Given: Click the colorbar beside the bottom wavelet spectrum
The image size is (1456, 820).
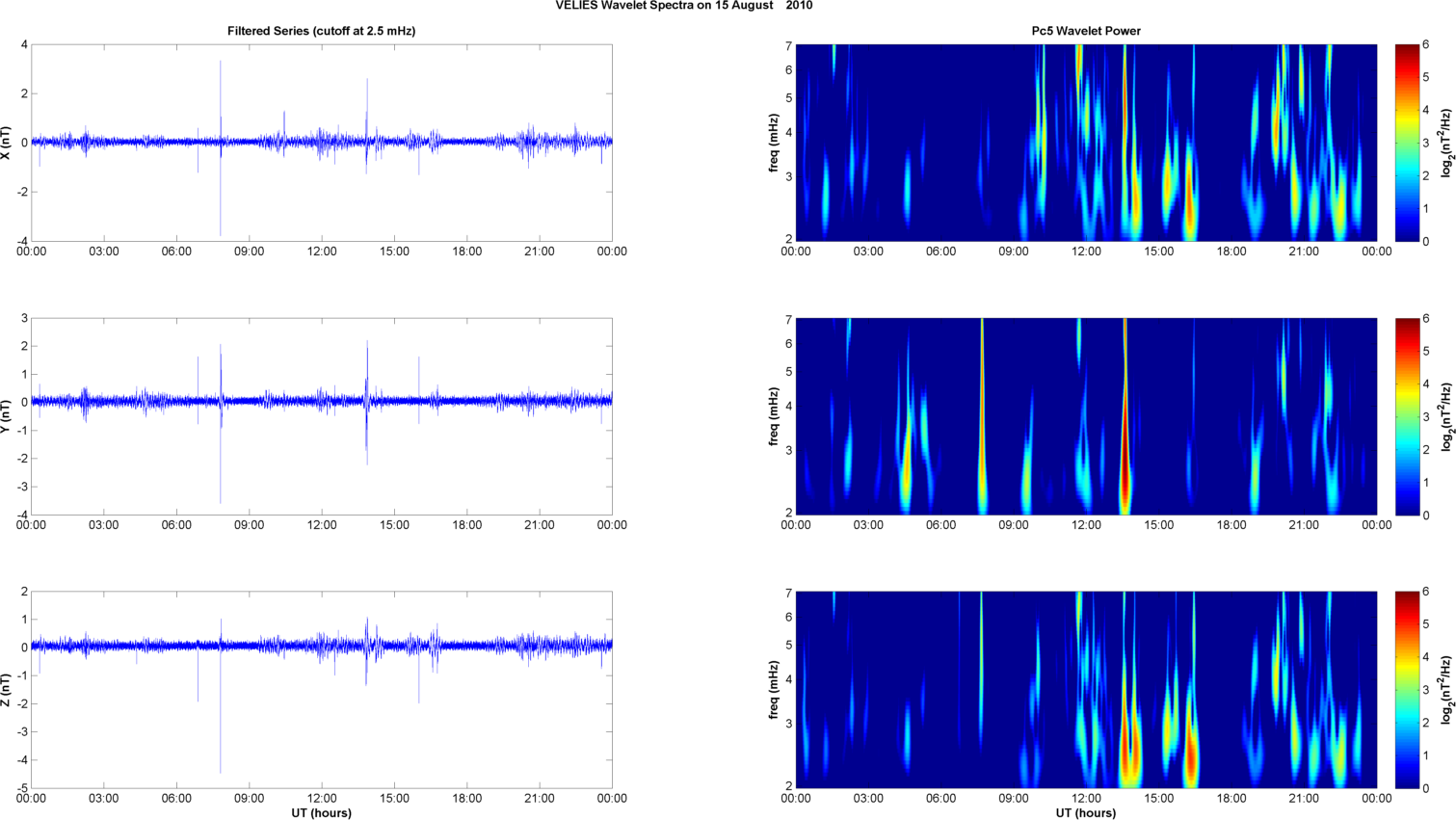Looking at the screenshot, I should click(1407, 690).
